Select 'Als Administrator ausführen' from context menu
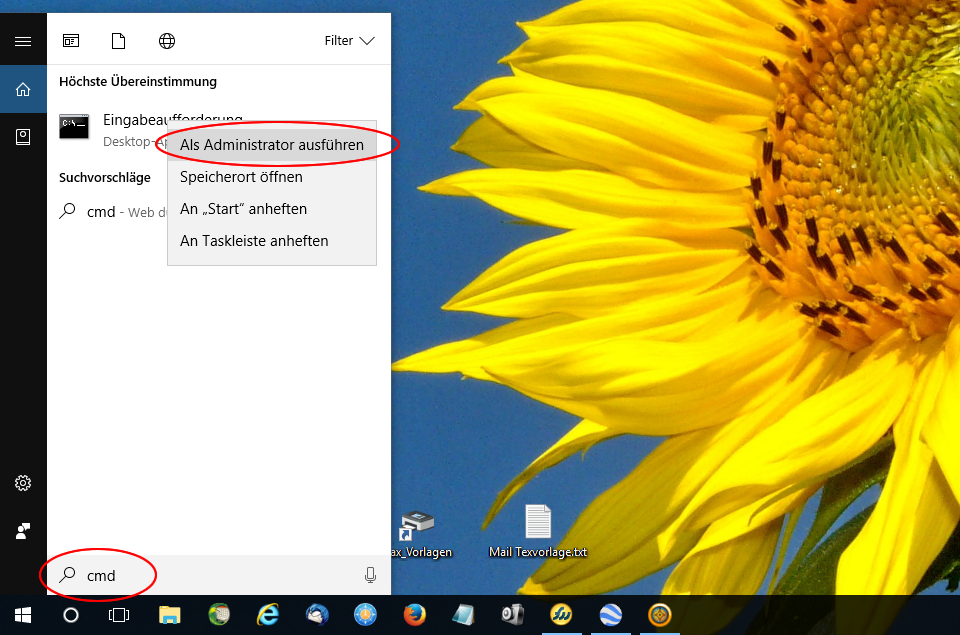The image size is (960, 635). point(271,145)
